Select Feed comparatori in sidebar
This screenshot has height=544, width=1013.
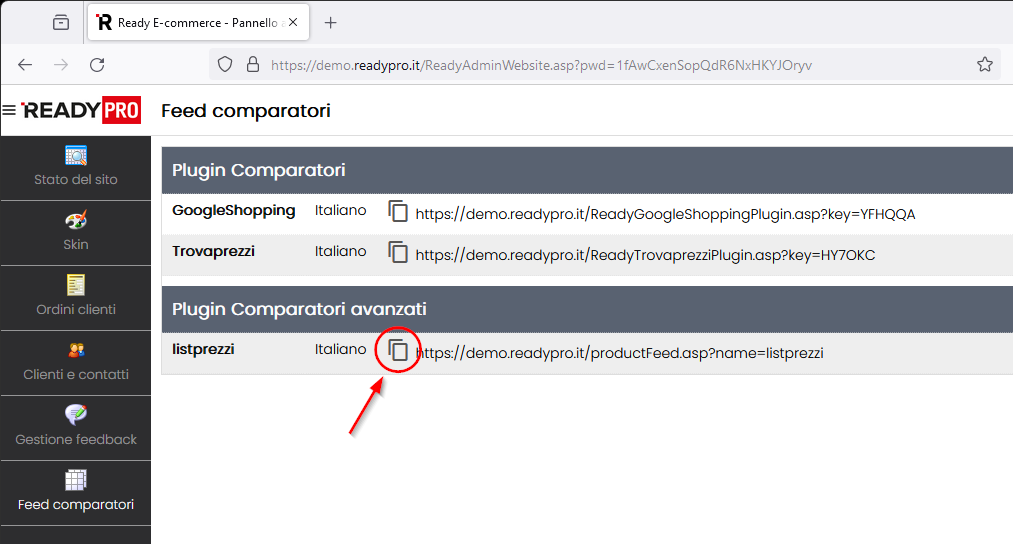[x=76, y=493]
